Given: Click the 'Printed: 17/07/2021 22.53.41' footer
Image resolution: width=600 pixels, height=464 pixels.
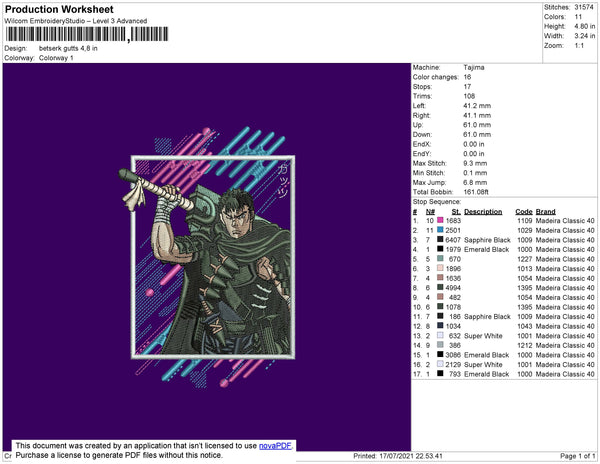Looking at the screenshot, I should pos(398,456).
